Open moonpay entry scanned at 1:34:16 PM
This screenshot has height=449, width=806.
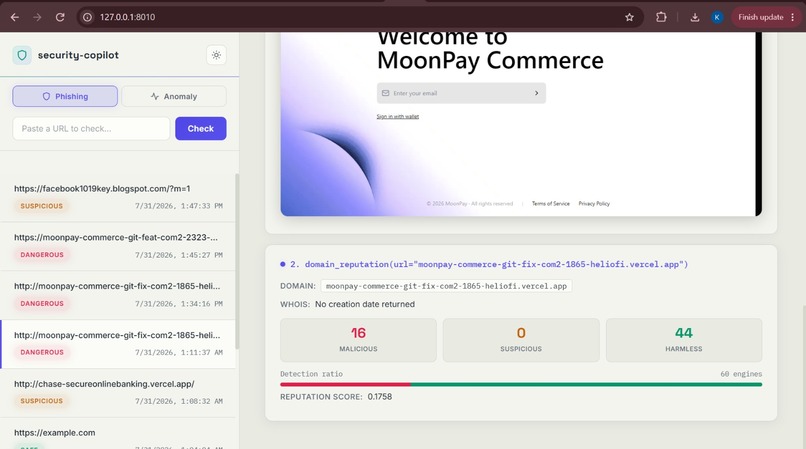coord(118,295)
